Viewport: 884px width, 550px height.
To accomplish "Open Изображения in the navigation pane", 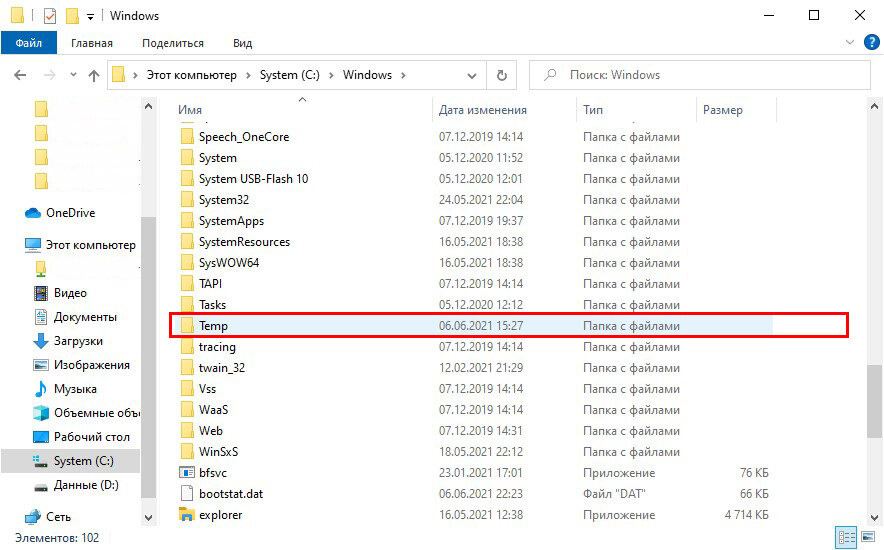I will tap(81, 365).
